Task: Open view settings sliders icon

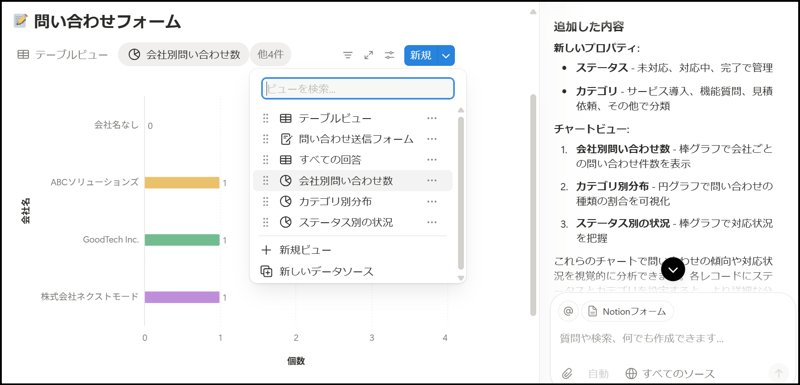Action: click(390, 55)
